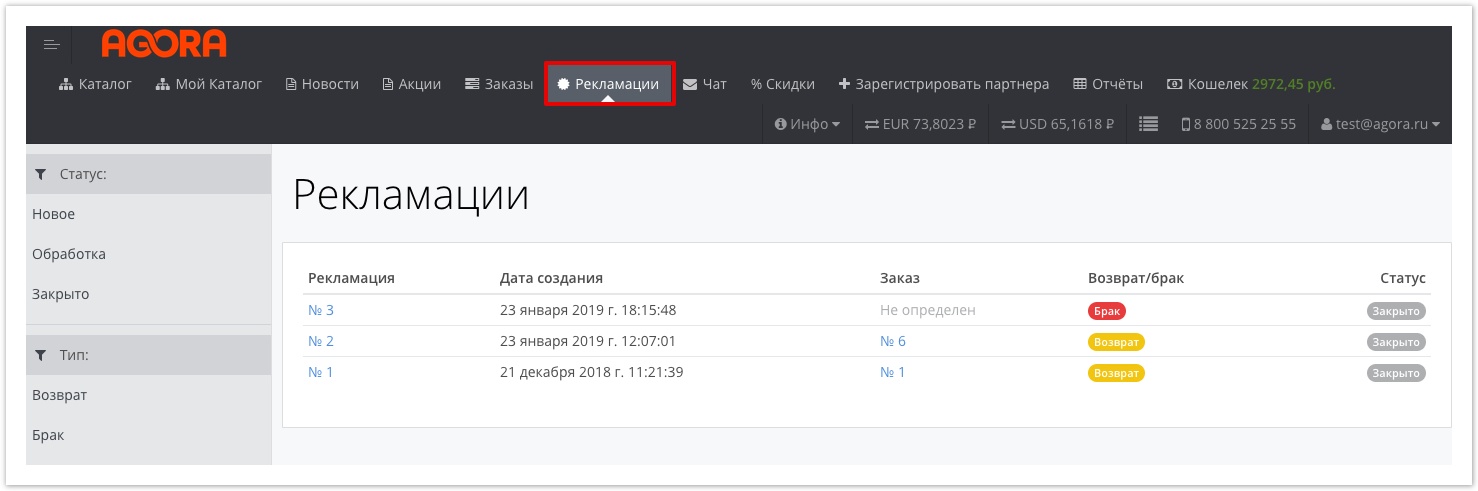
Task: Click the Не определен order text
Action: tap(928, 310)
